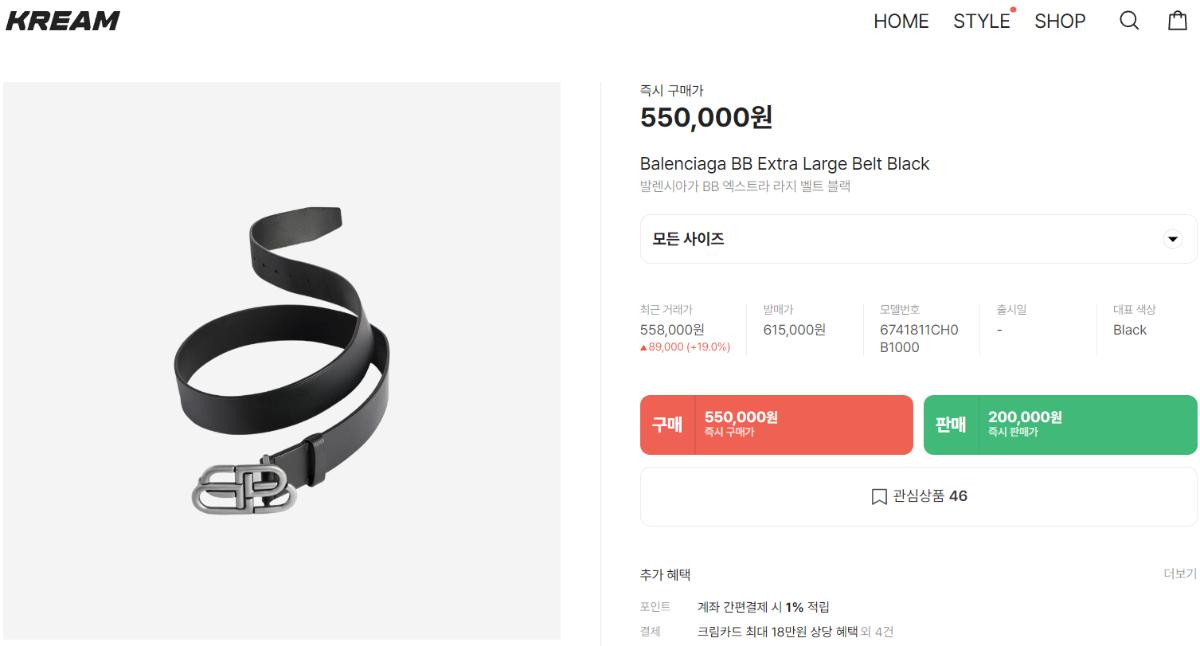Open the shopping bag icon
This screenshot has height=646, width=1200.
[1178, 20]
